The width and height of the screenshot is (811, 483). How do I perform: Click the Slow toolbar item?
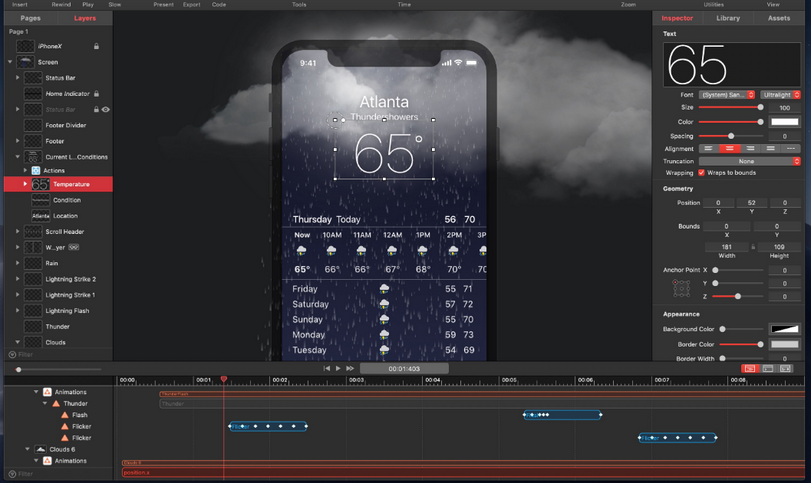[x=115, y=4]
